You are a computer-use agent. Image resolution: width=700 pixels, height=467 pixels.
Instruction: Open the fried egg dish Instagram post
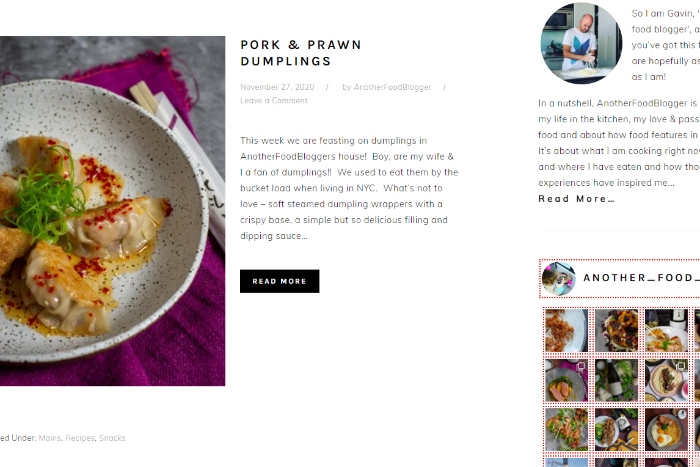coord(666,429)
